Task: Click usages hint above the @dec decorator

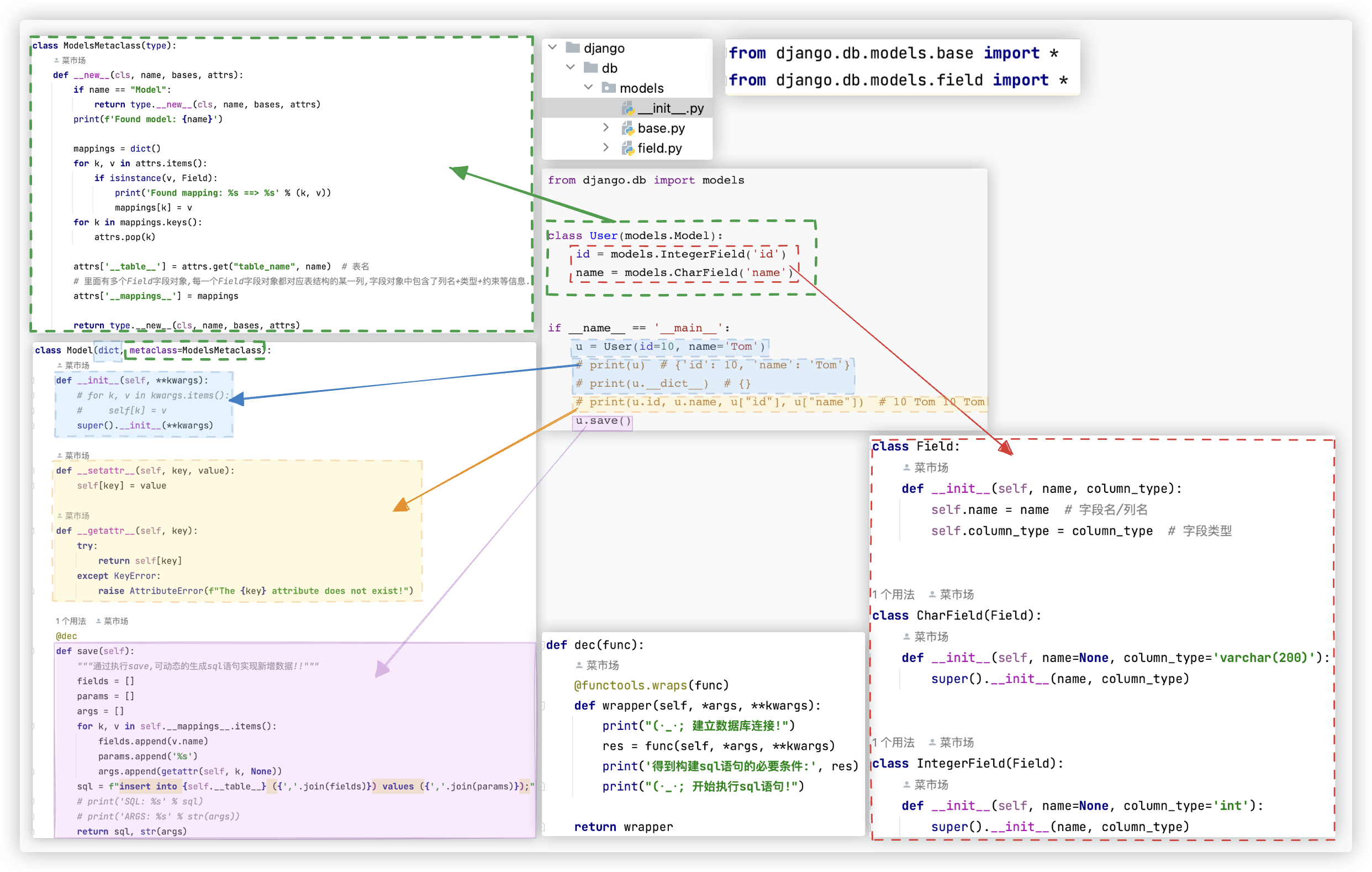Action: [71, 621]
